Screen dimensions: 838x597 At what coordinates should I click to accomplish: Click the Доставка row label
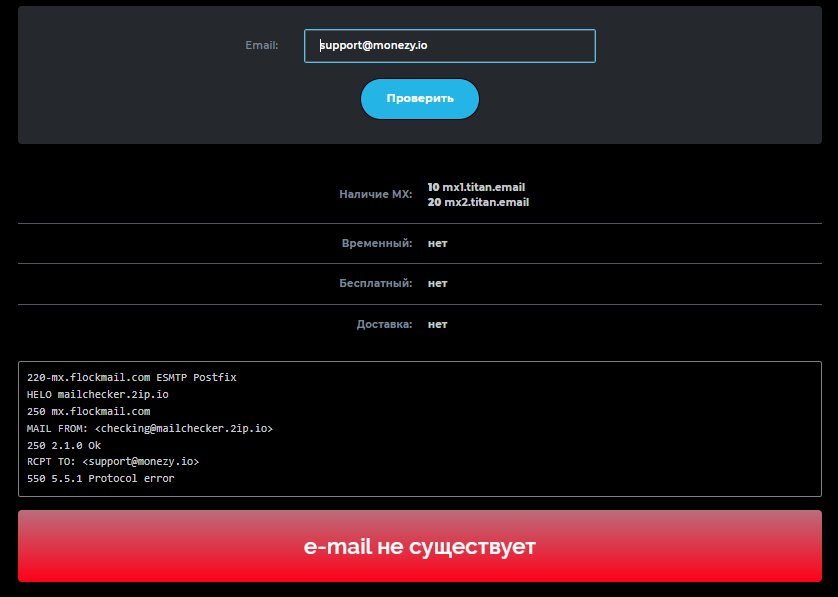(x=384, y=324)
